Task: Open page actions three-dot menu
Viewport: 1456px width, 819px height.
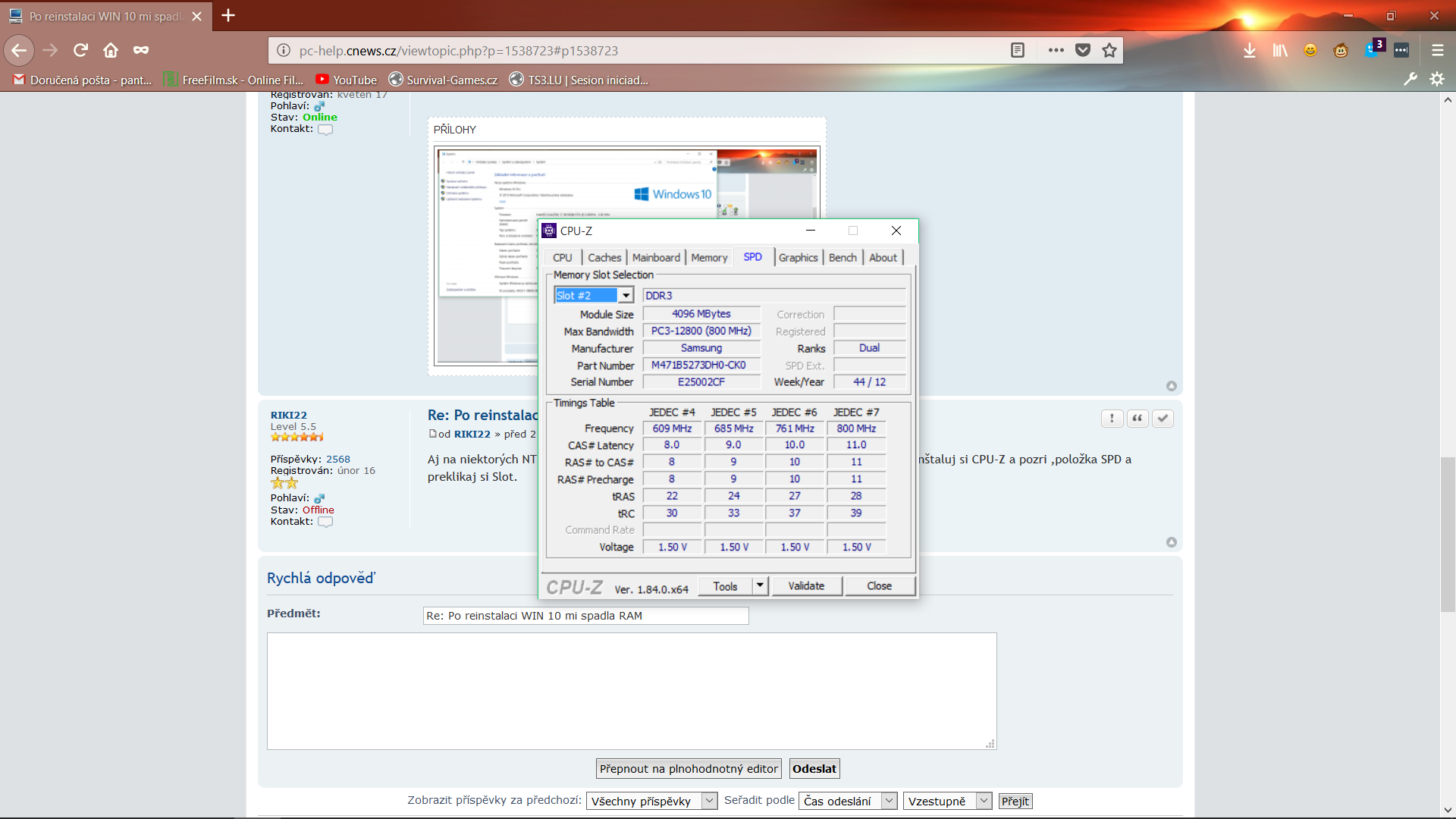Action: (1056, 50)
